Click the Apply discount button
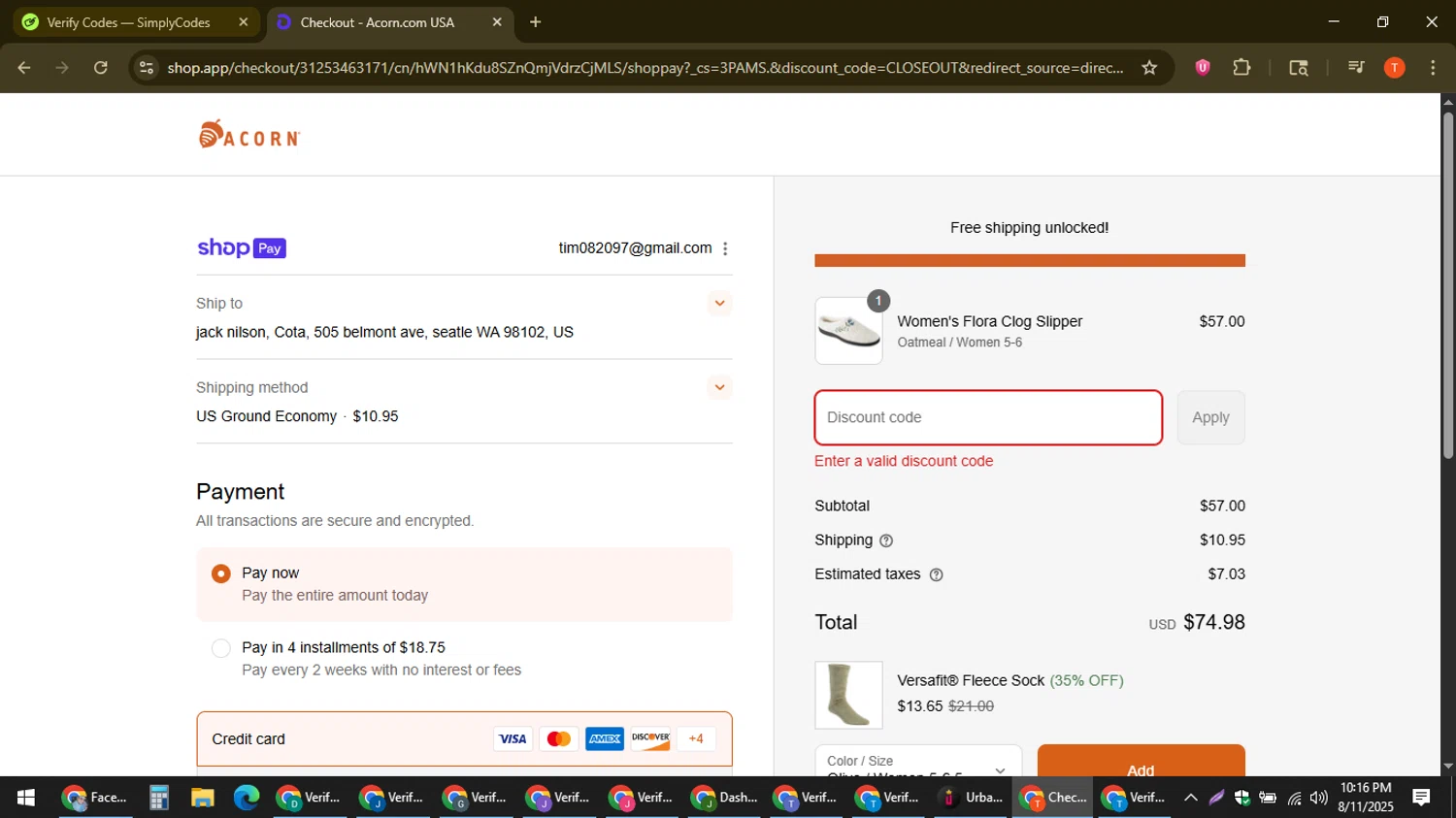Image resolution: width=1456 pixels, height=818 pixels. point(1210,417)
